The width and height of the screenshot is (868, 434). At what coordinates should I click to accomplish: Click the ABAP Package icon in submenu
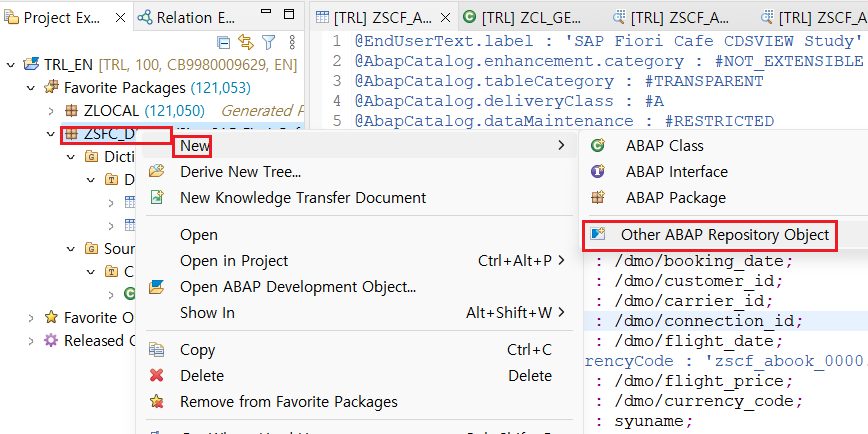pos(598,198)
